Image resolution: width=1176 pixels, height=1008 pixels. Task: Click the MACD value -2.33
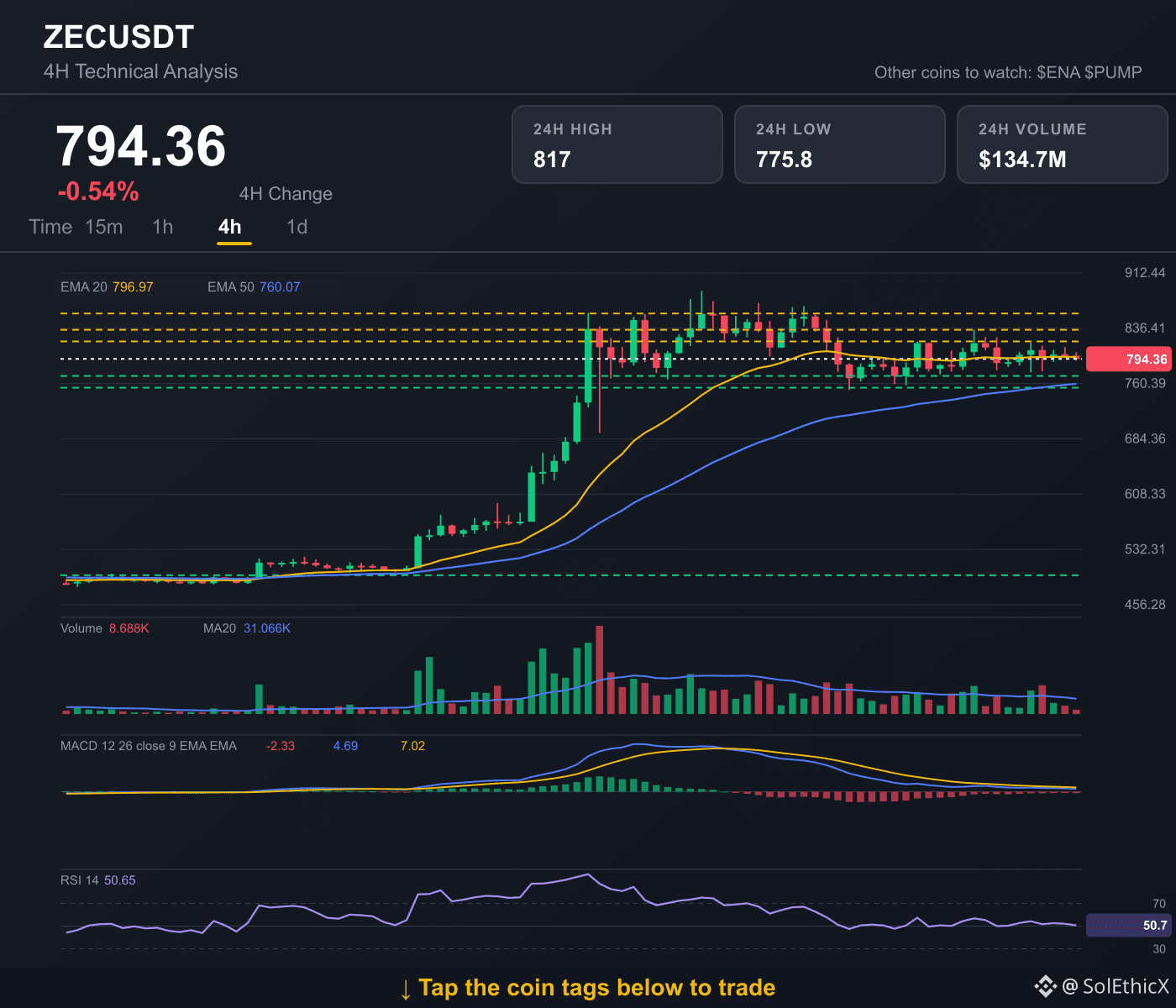281,746
